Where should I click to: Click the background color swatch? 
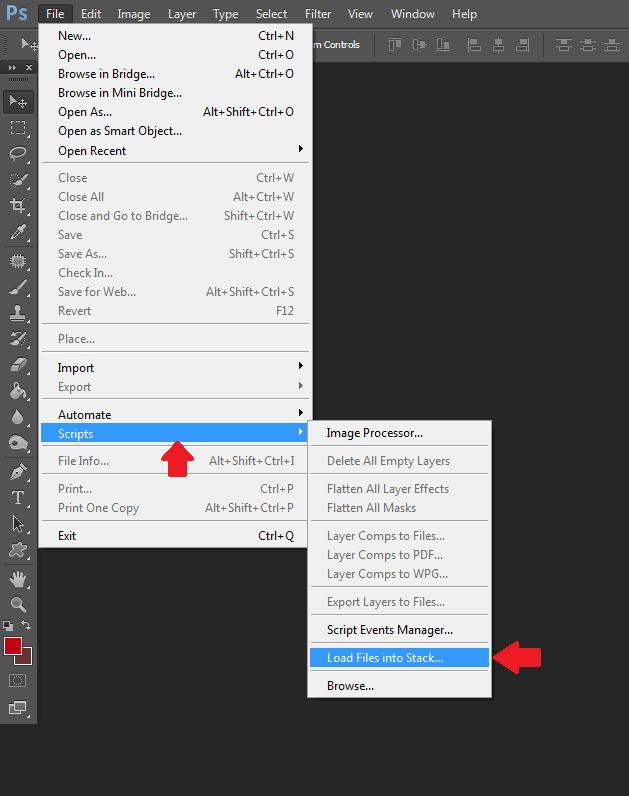26,658
